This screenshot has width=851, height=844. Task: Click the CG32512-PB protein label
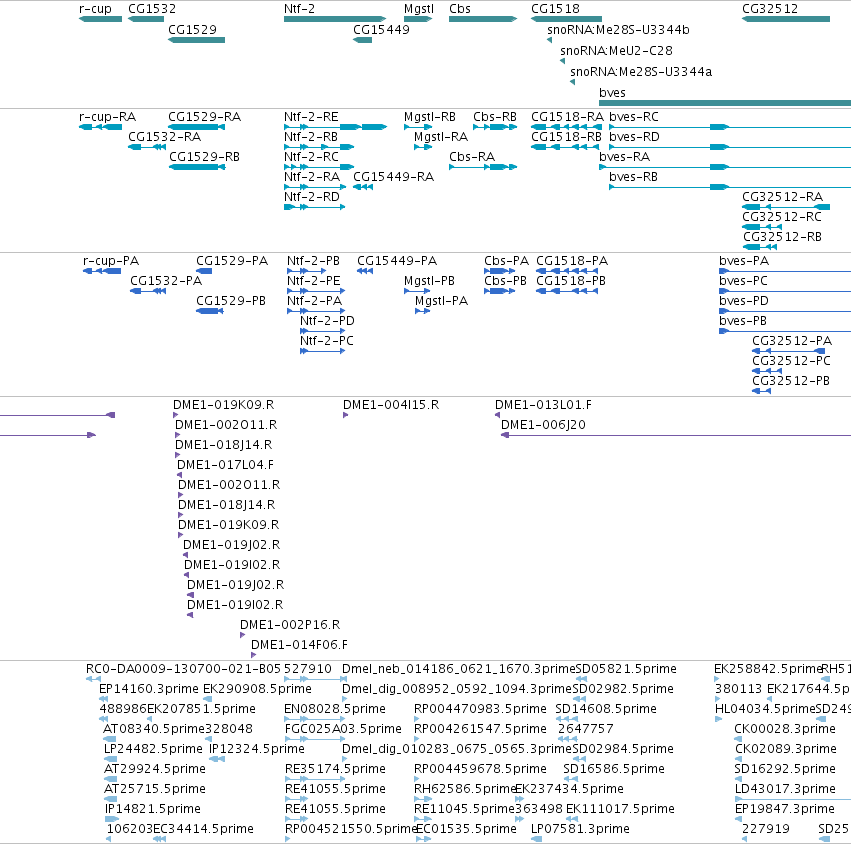[791, 380]
